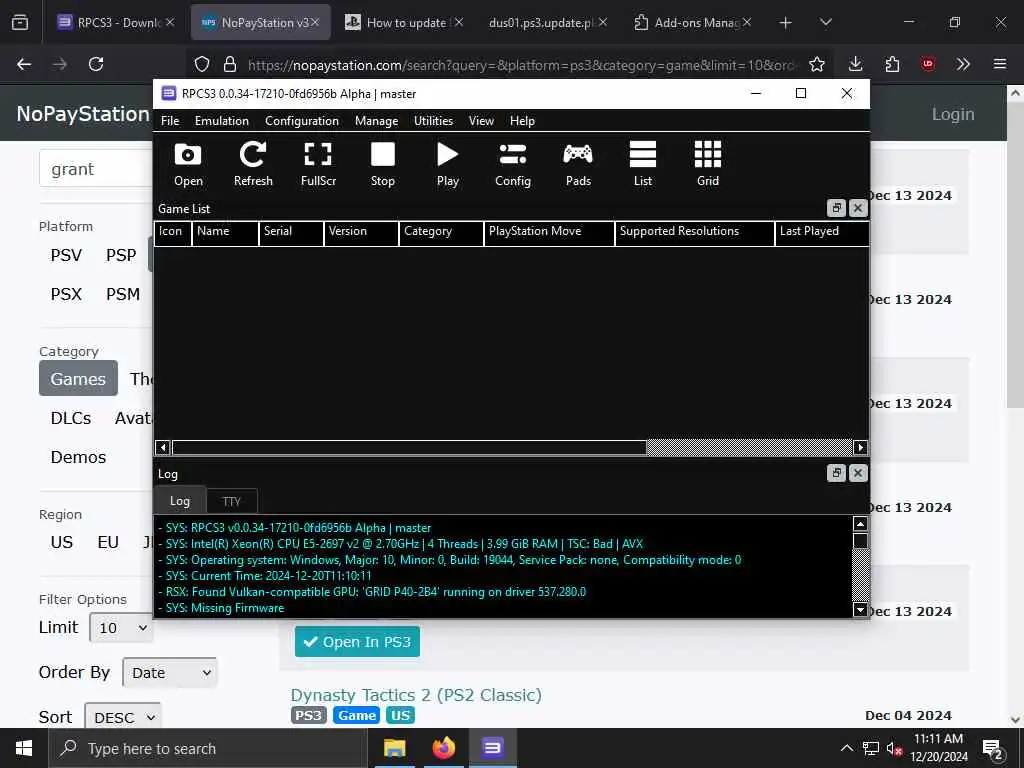Click the Open icon in RPCS3 toolbar
The height and width of the screenshot is (768, 1024).
[188, 164]
